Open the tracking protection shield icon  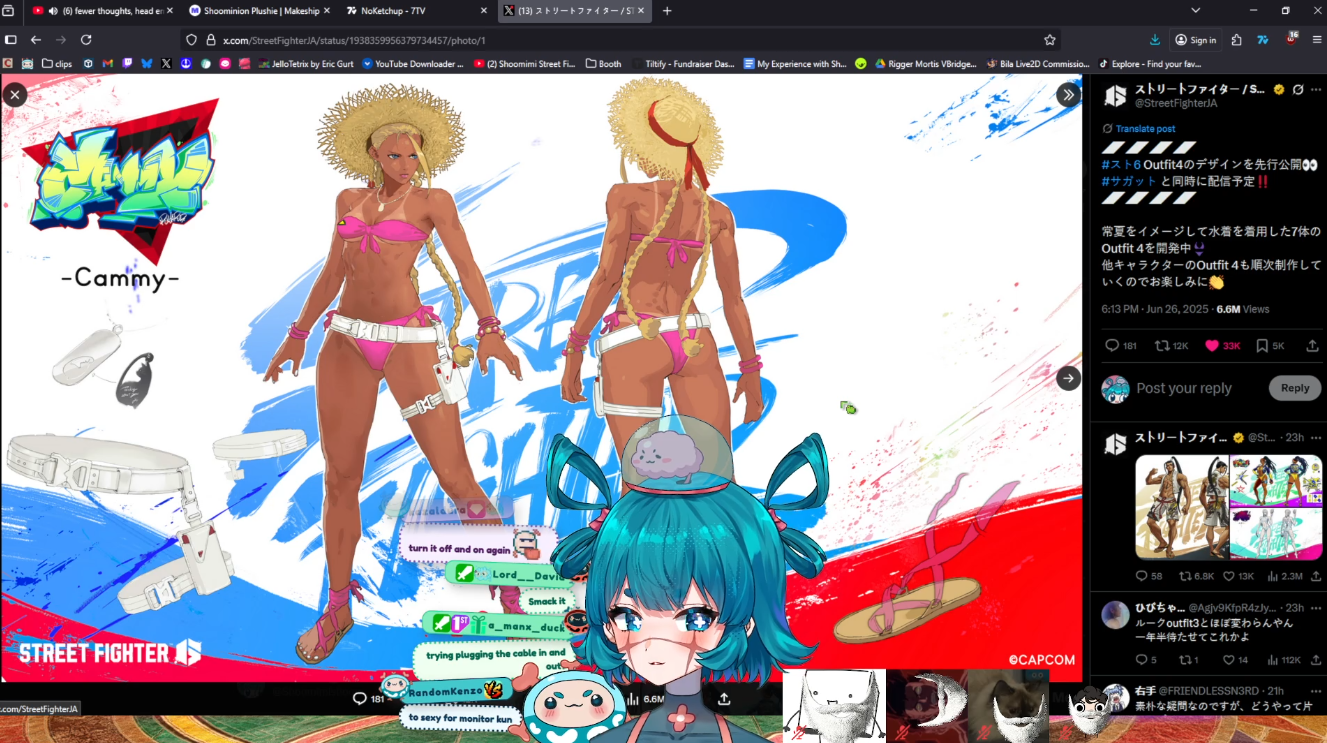[x=192, y=40]
